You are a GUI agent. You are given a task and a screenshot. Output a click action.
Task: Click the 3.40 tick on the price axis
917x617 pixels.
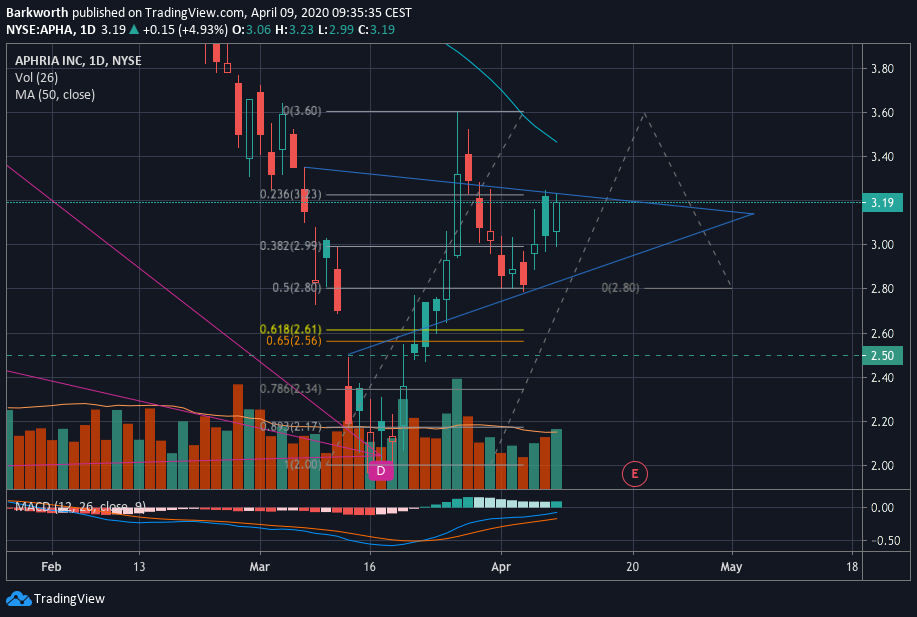click(882, 157)
